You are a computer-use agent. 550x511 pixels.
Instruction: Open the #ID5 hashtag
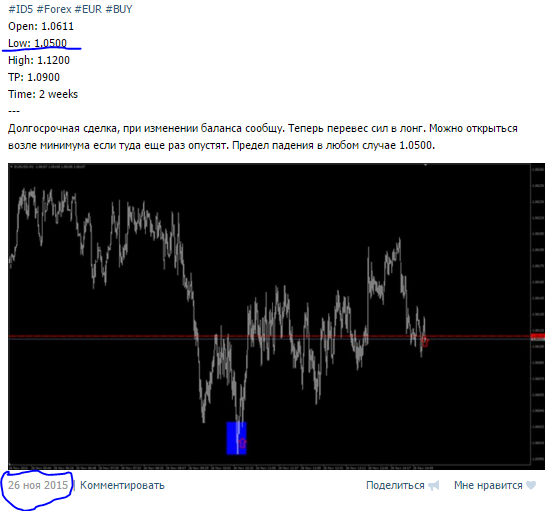[20, 9]
